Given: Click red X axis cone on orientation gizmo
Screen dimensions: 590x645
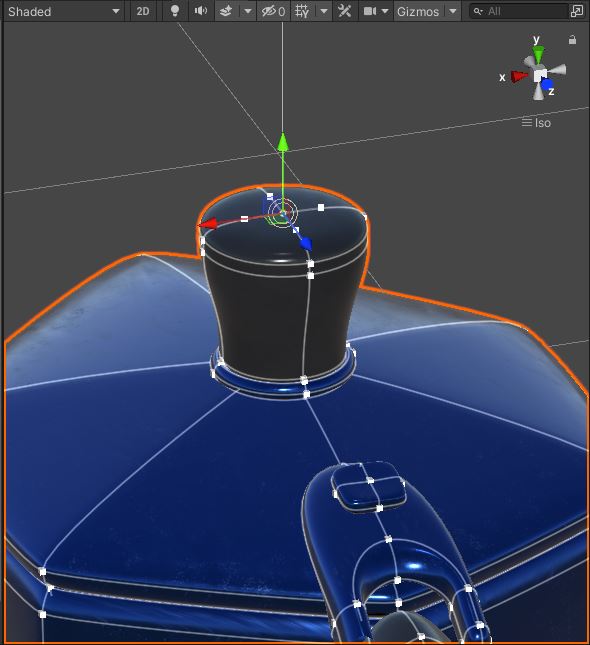Looking at the screenshot, I should [519, 77].
